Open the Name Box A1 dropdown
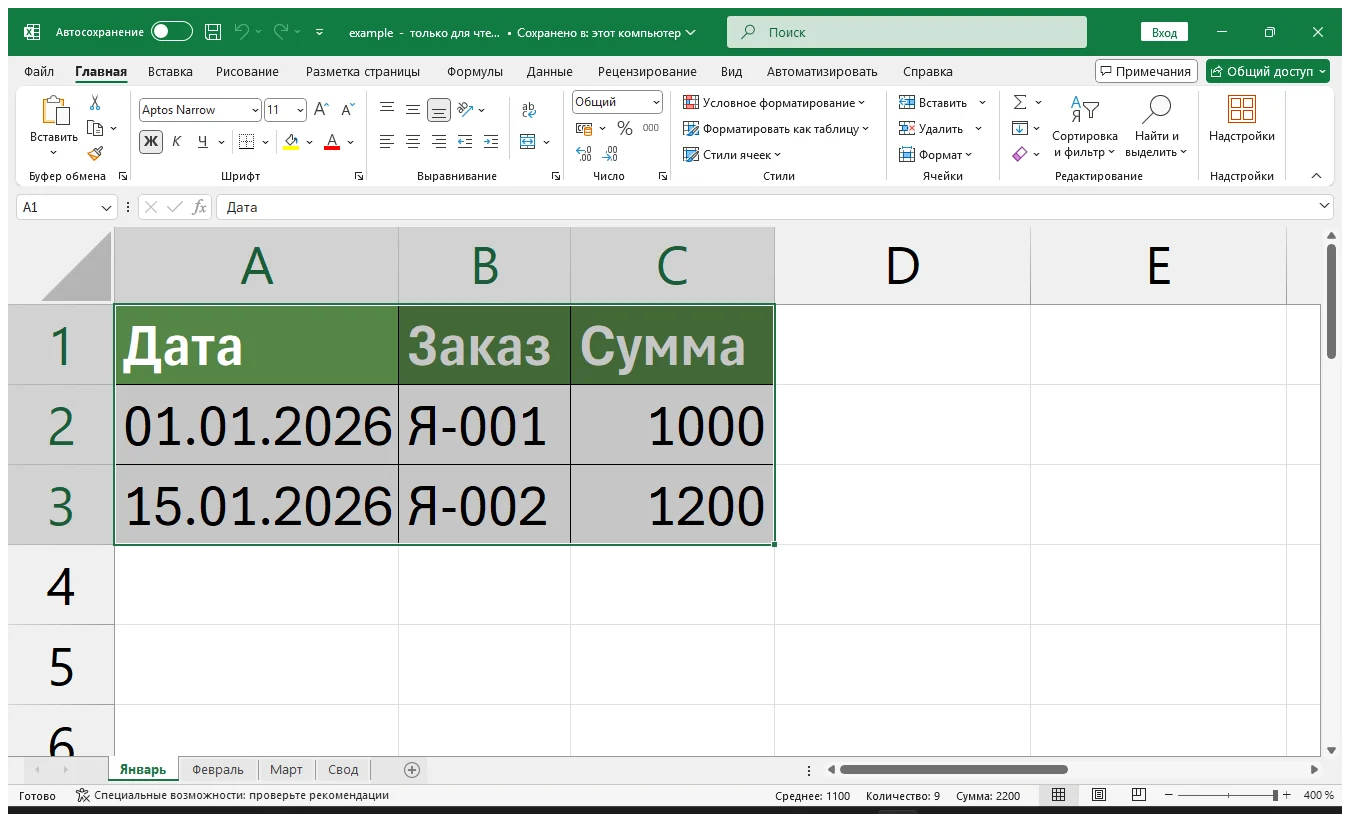The height and width of the screenshot is (814, 1350). pos(107,207)
